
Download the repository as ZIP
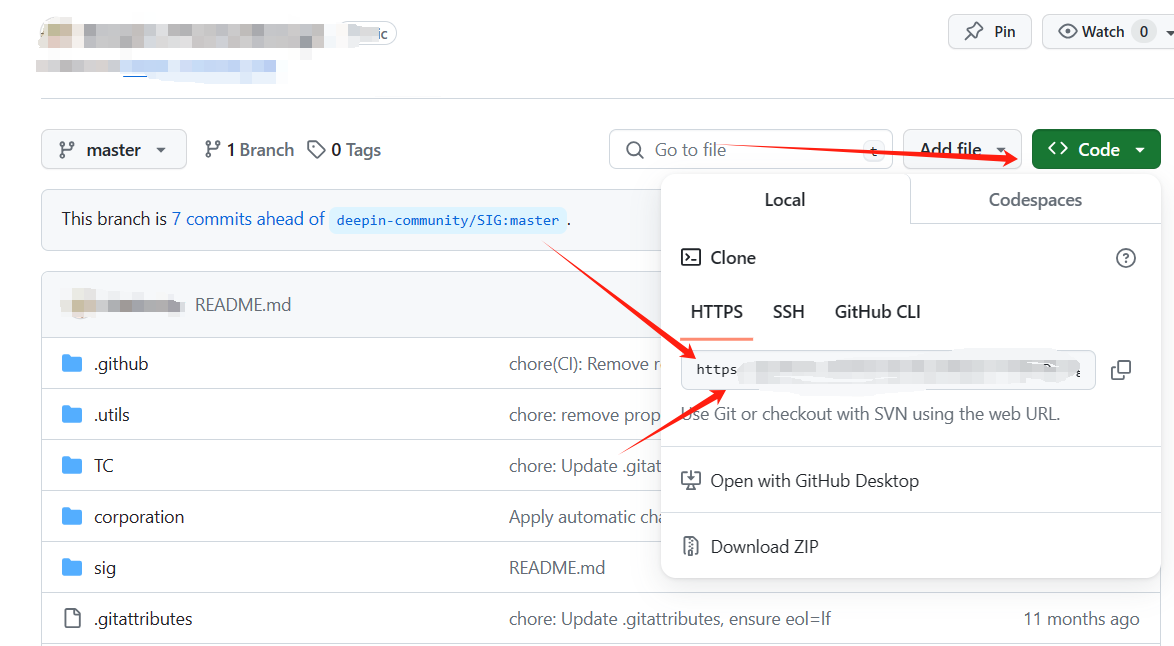[764, 546]
